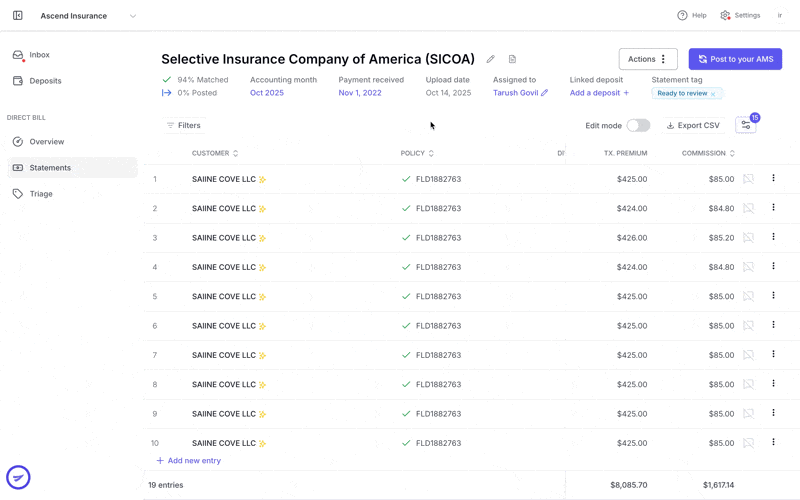Image resolution: width=800 pixels, height=500 pixels.
Task: Click Add new entry
Action: coord(189,460)
